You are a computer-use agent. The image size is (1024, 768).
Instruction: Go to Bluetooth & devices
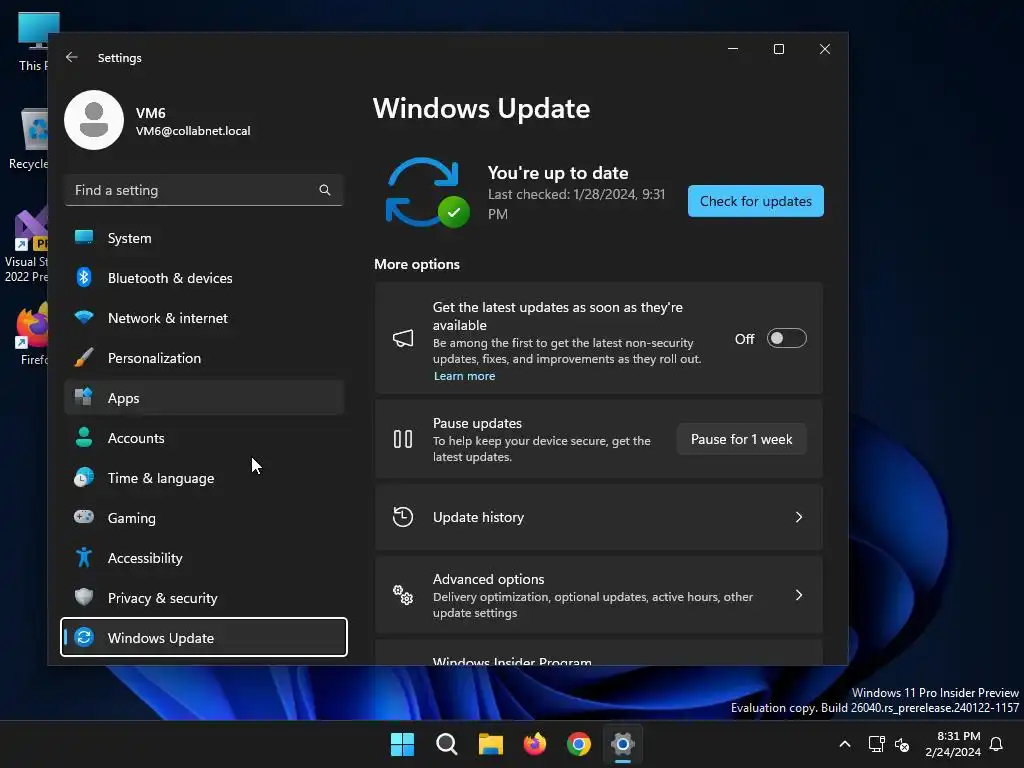(x=204, y=278)
